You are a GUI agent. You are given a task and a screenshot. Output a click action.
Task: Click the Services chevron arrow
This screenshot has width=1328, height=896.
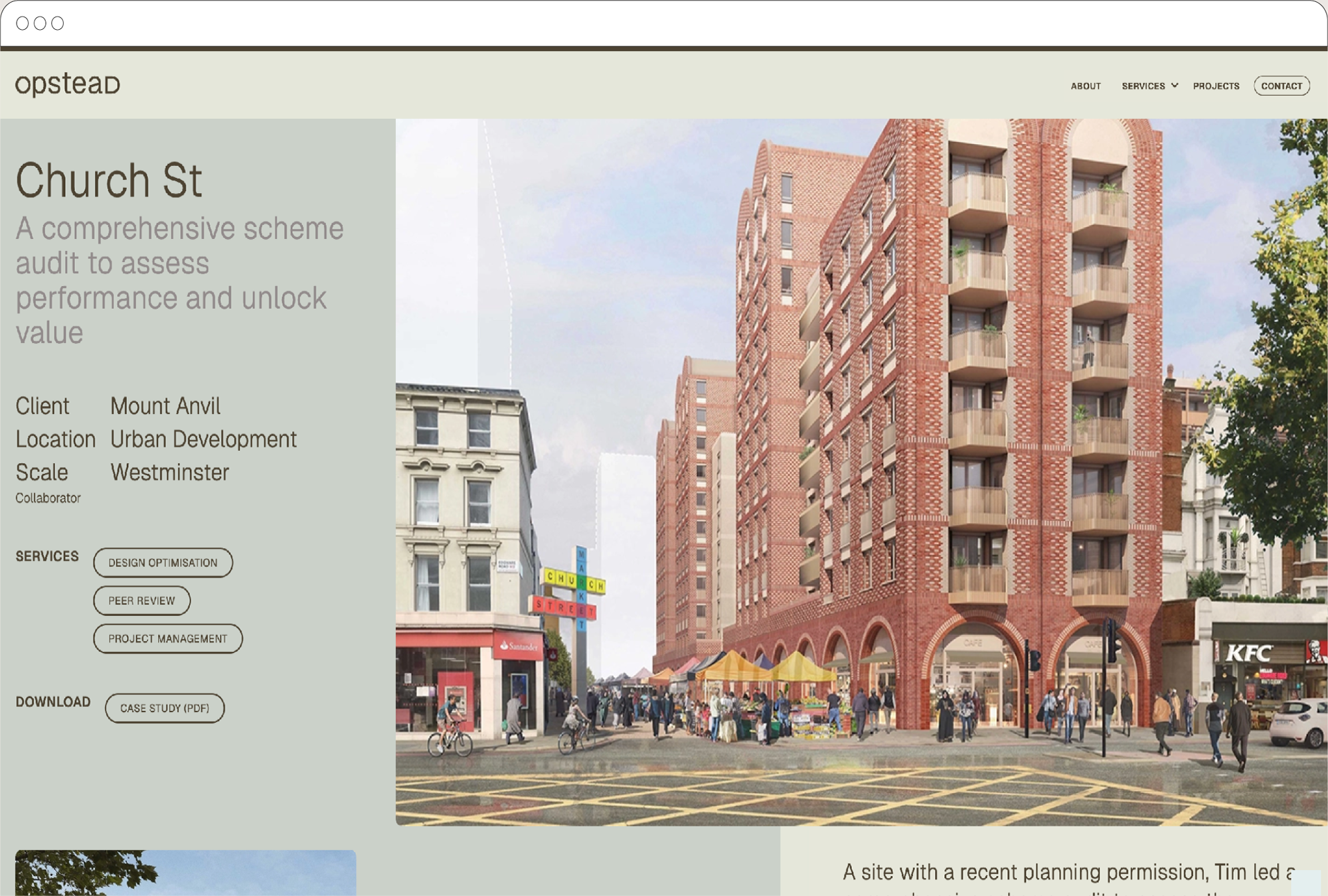1175,86
